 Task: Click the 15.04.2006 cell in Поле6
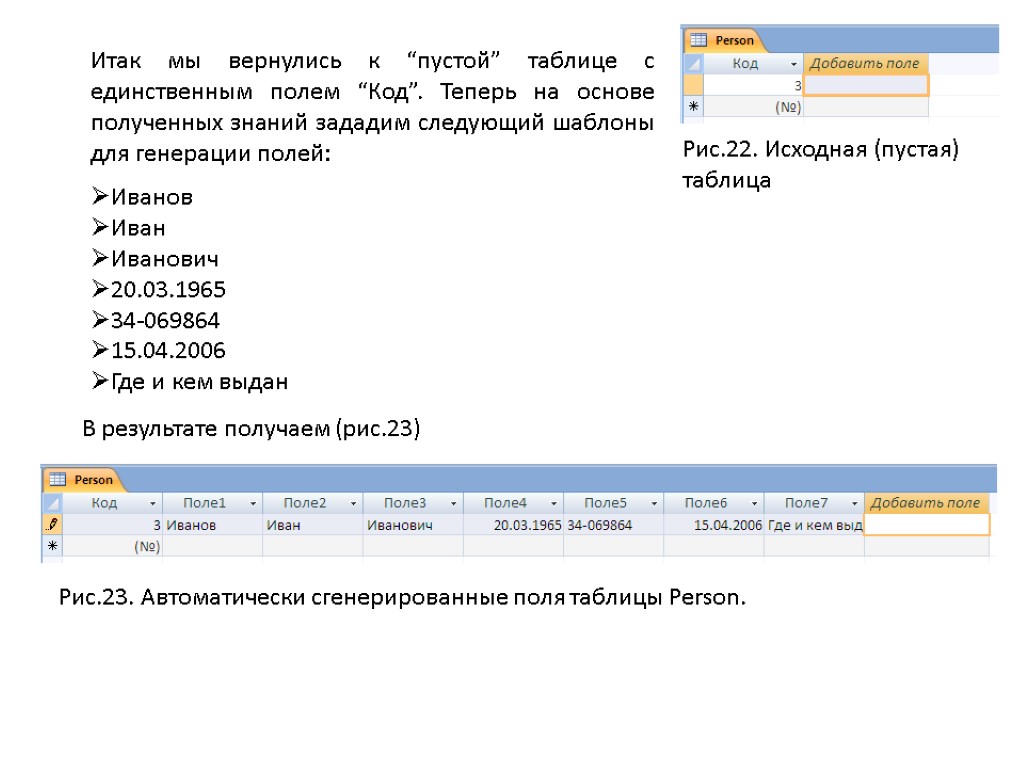(x=714, y=525)
